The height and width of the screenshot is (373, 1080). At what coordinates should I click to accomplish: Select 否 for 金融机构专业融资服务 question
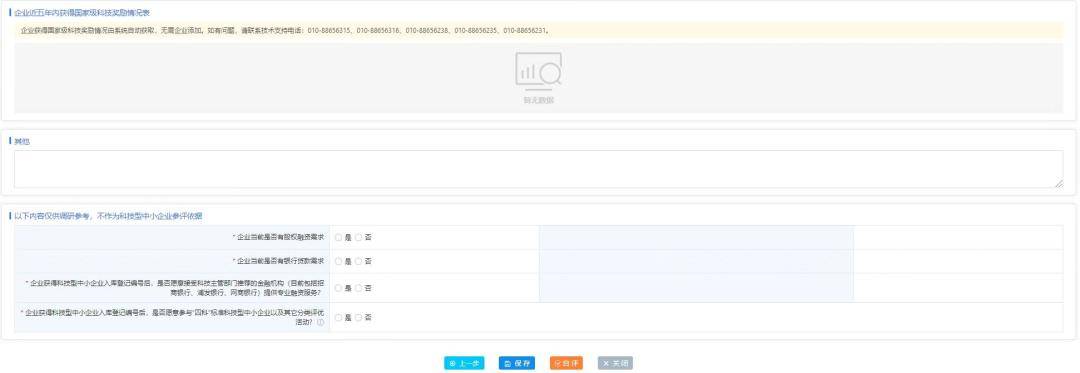[358, 288]
